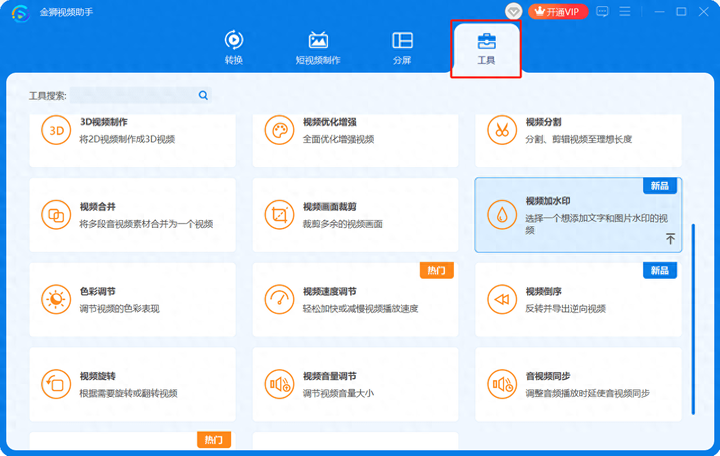Screen dimensions: 720x456
Task: Click the 视频速度调节 title text
Action: tap(330, 291)
